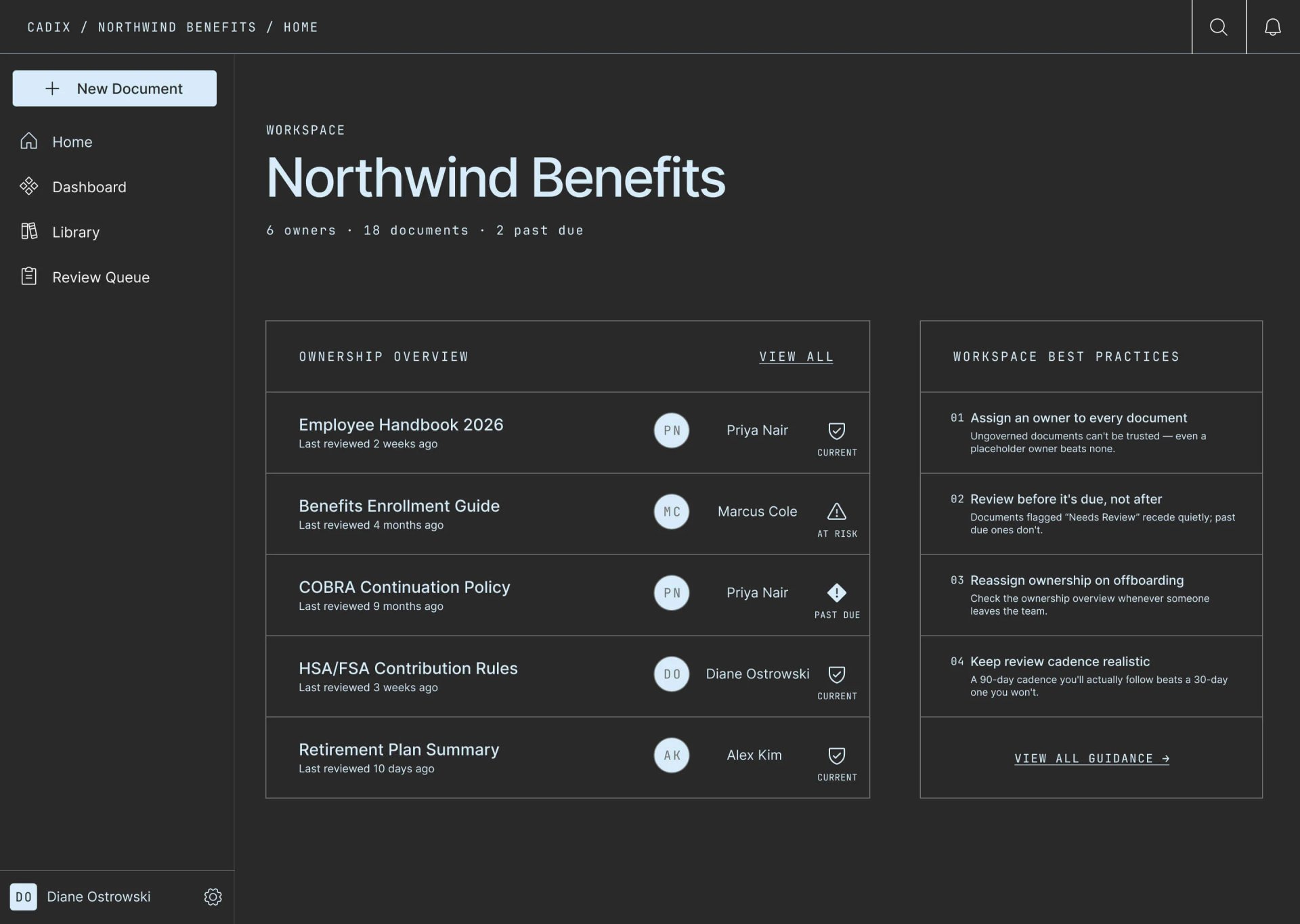This screenshot has width=1300, height=924.
Task: Click DO avatar on HSA/FSA row
Action: 672,674
